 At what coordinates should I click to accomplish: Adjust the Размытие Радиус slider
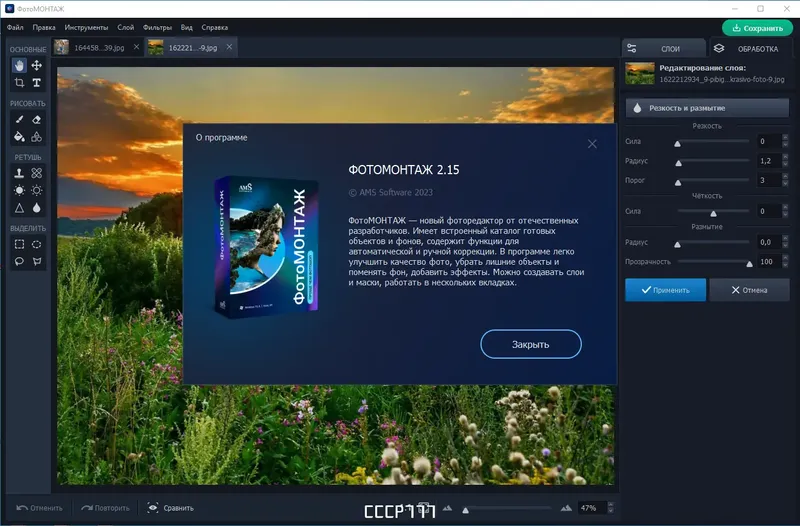coord(713,242)
